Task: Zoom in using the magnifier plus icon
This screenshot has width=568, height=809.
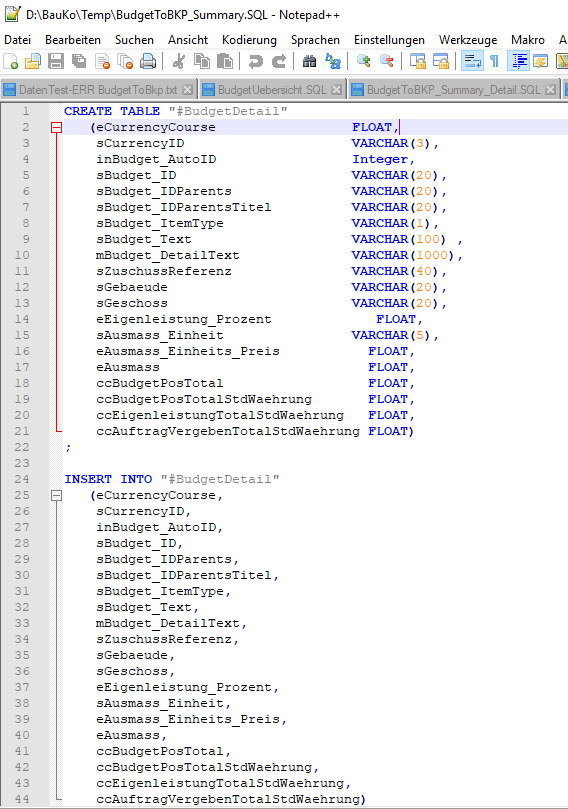Action: point(363,61)
